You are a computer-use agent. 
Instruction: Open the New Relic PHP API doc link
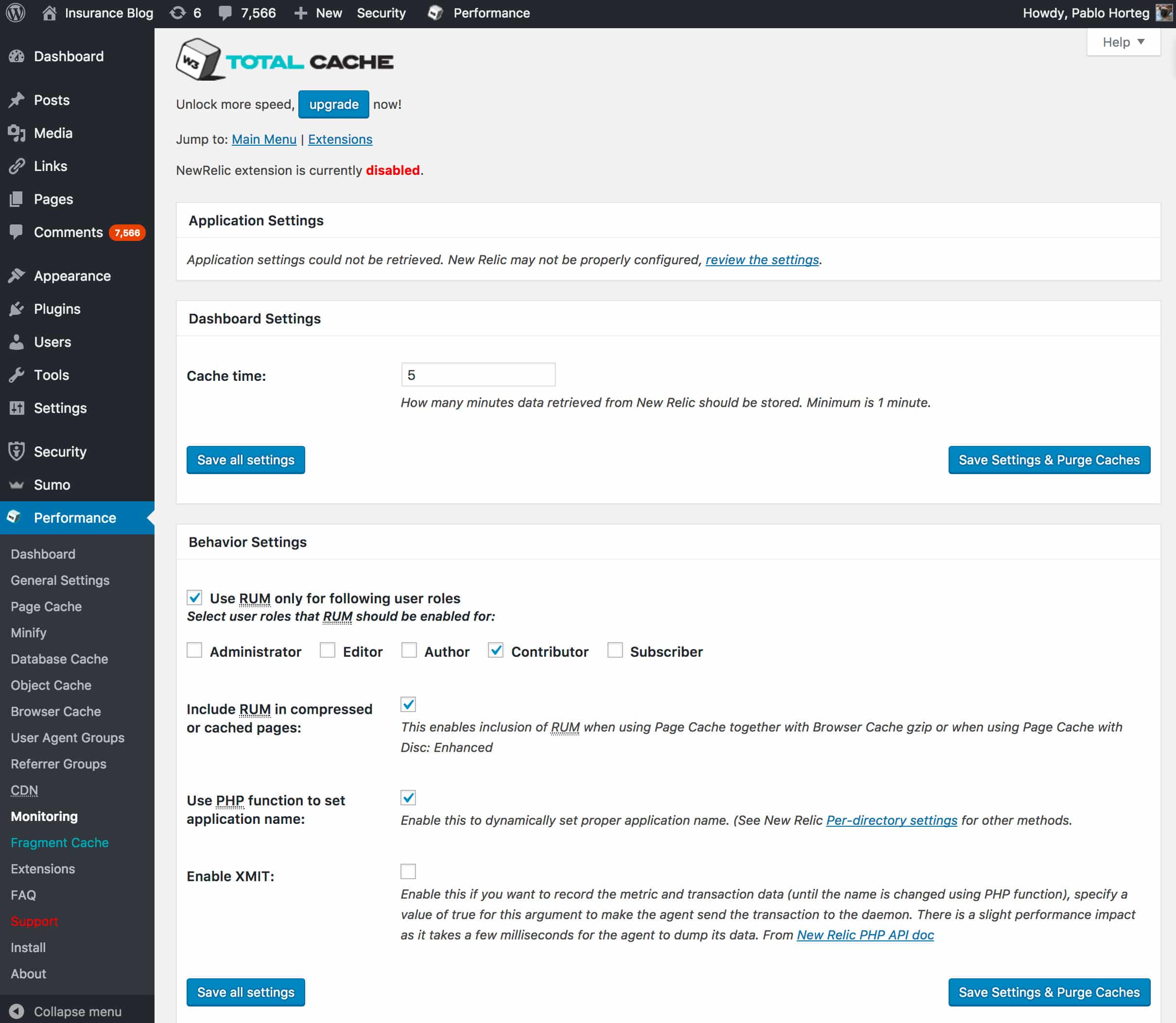pos(865,935)
